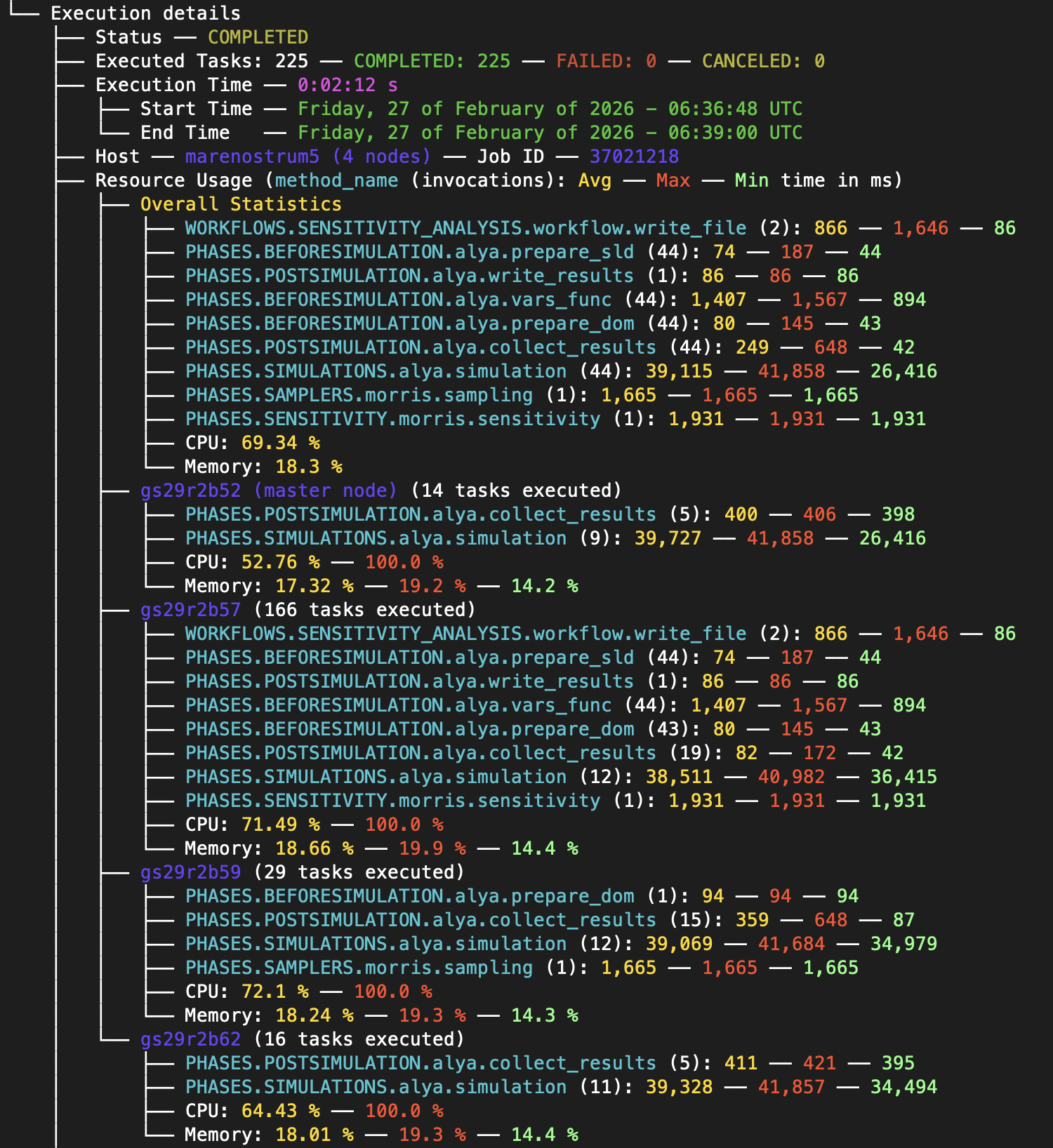The image size is (1053, 1148).
Task: Click the red 'Max' legend label
Action: point(673,180)
